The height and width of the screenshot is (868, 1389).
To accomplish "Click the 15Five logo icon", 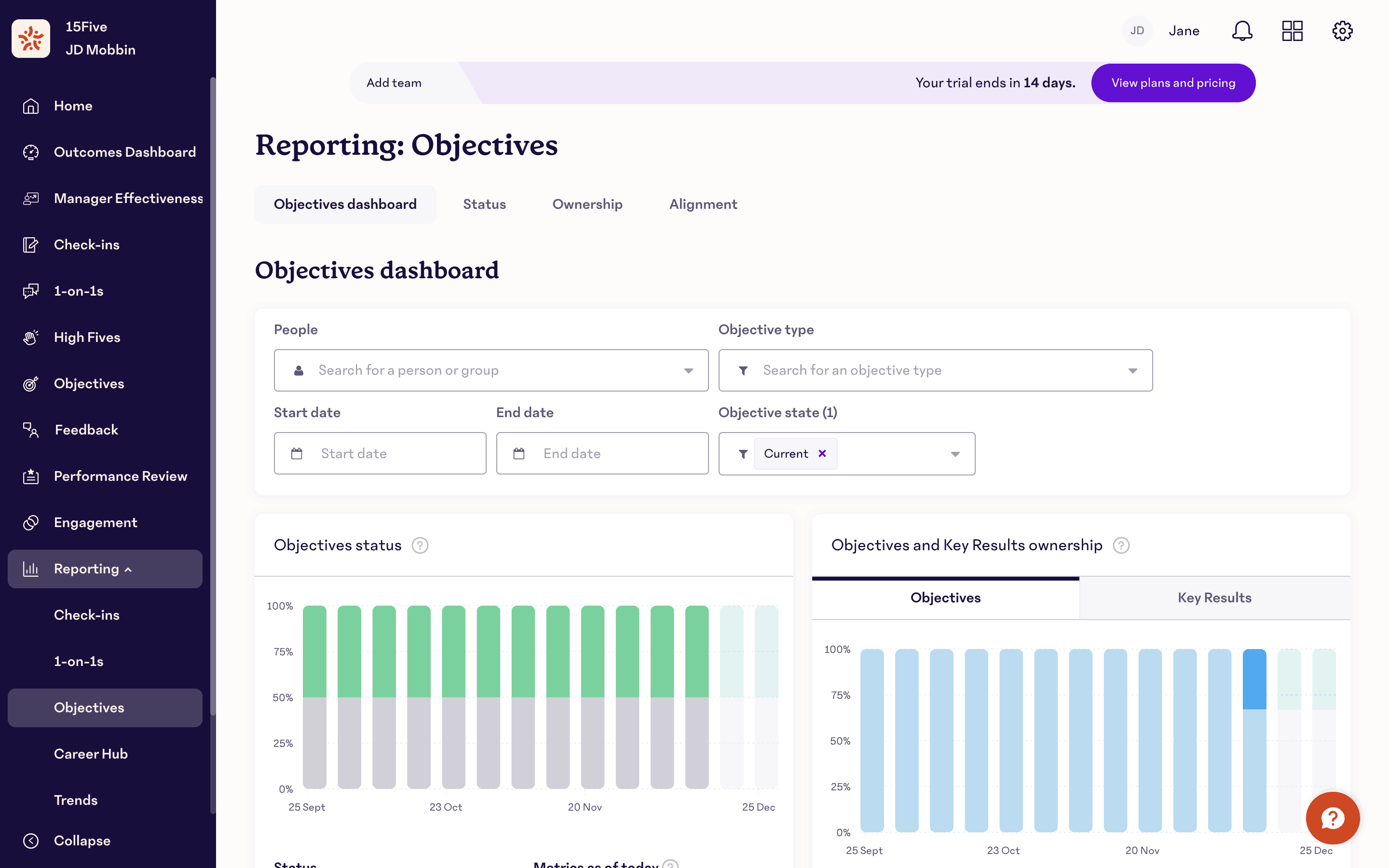I will coord(31,39).
